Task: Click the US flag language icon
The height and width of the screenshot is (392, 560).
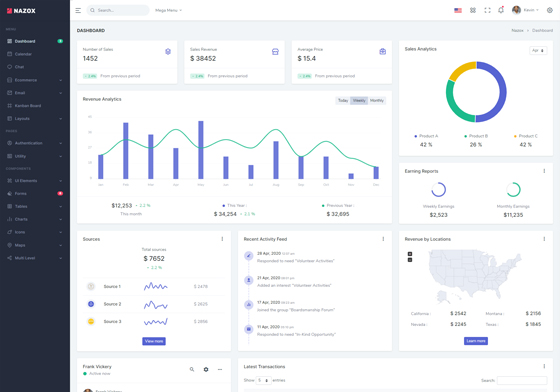Action: [458, 10]
